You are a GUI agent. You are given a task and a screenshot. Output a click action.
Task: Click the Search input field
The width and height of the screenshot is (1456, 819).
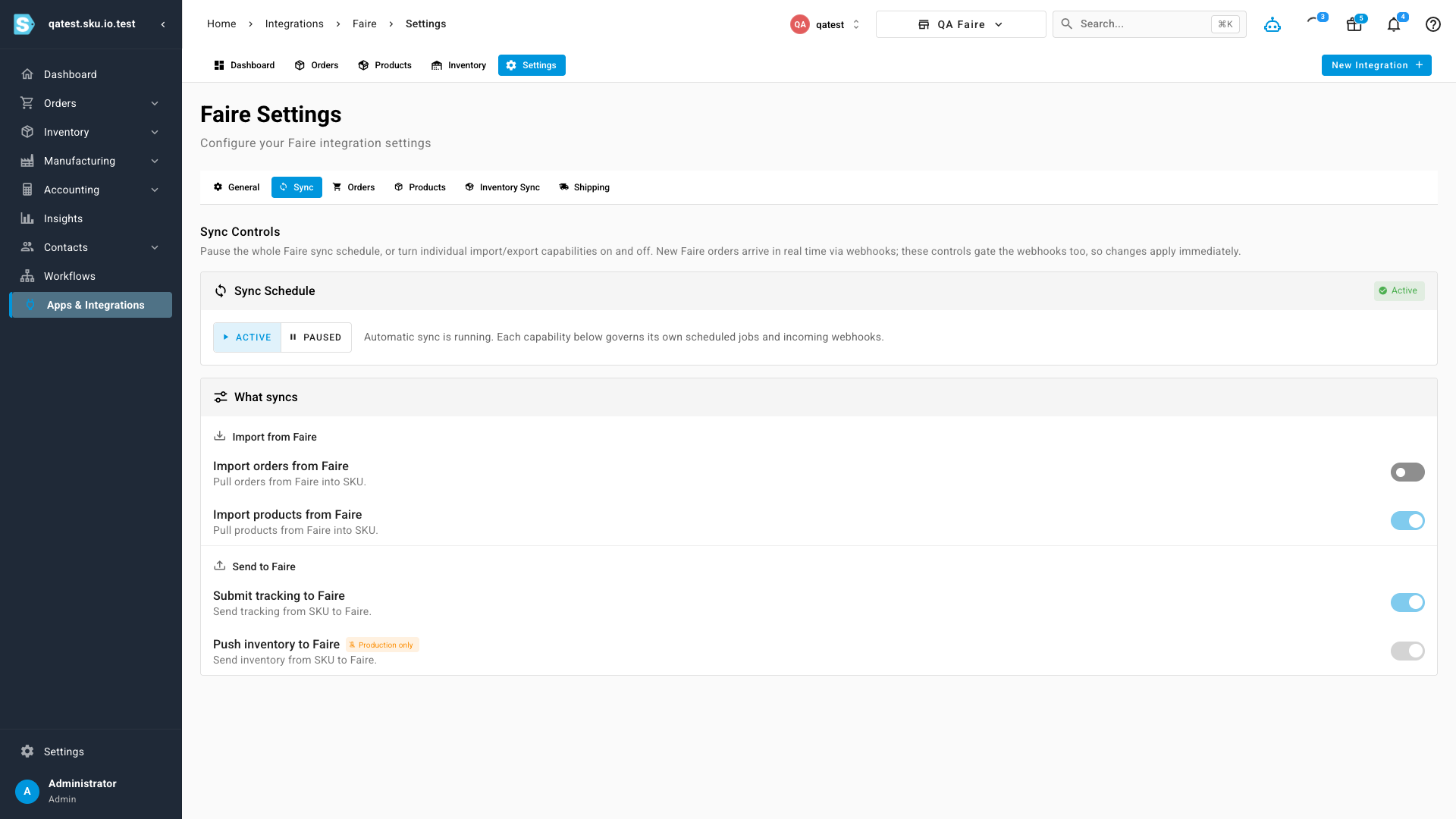[1149, 24]
